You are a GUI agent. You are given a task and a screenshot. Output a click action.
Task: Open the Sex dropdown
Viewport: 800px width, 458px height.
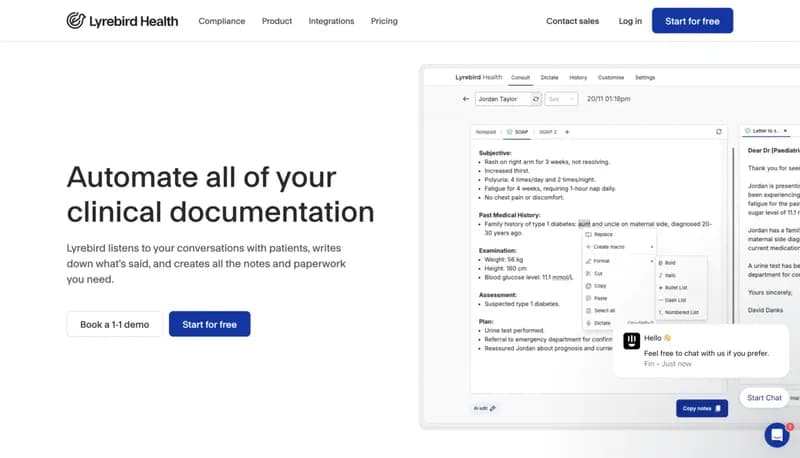561,99
